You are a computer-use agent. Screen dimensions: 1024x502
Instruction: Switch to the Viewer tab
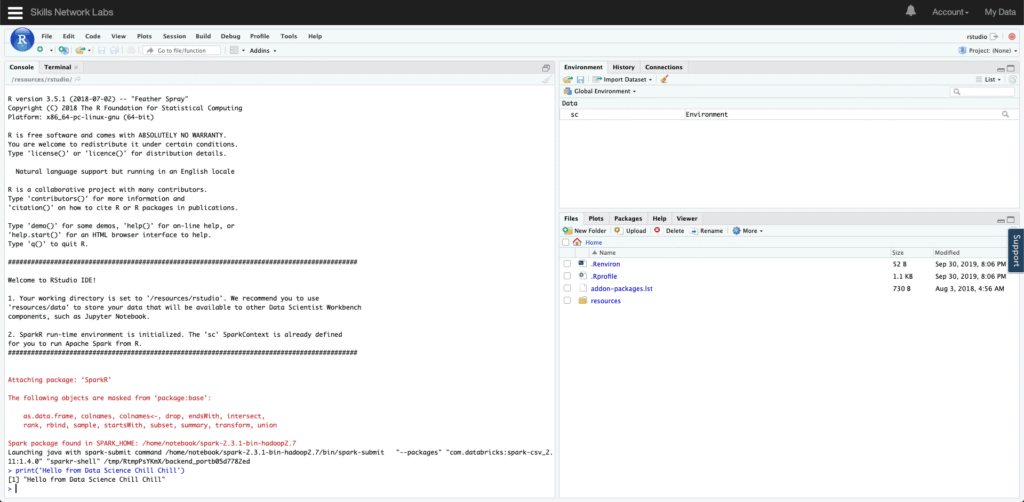coord(686,219)
